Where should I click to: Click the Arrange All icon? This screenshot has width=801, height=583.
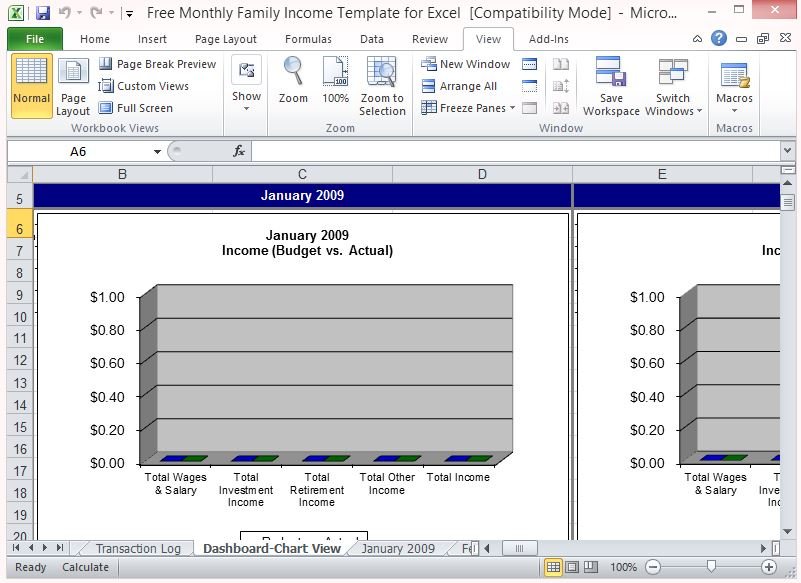click(429, 86)
